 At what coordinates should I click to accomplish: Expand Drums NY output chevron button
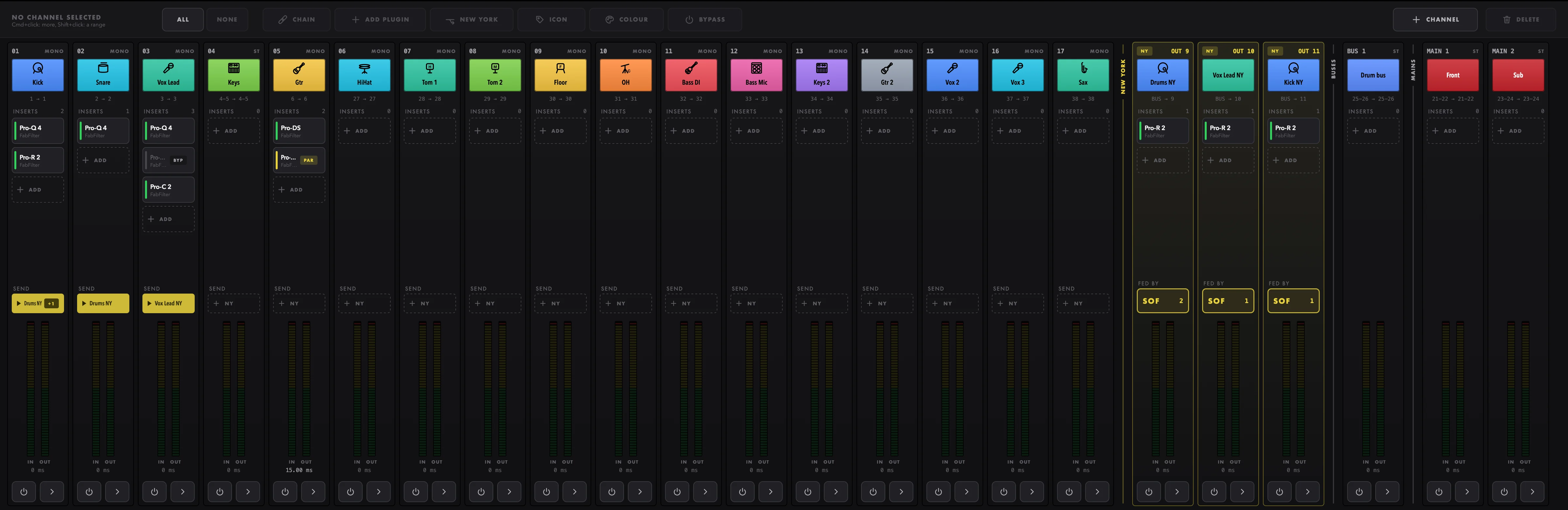pos(1177,492)
